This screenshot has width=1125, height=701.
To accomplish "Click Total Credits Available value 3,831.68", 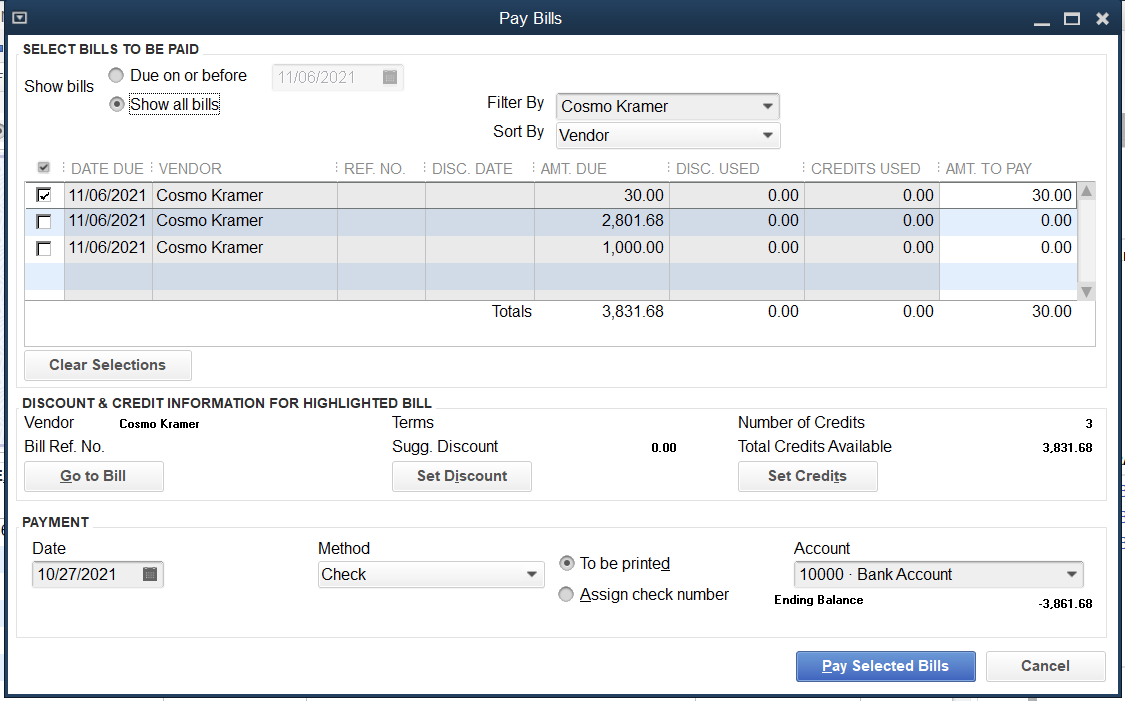I will click(x=1067, y=448).
